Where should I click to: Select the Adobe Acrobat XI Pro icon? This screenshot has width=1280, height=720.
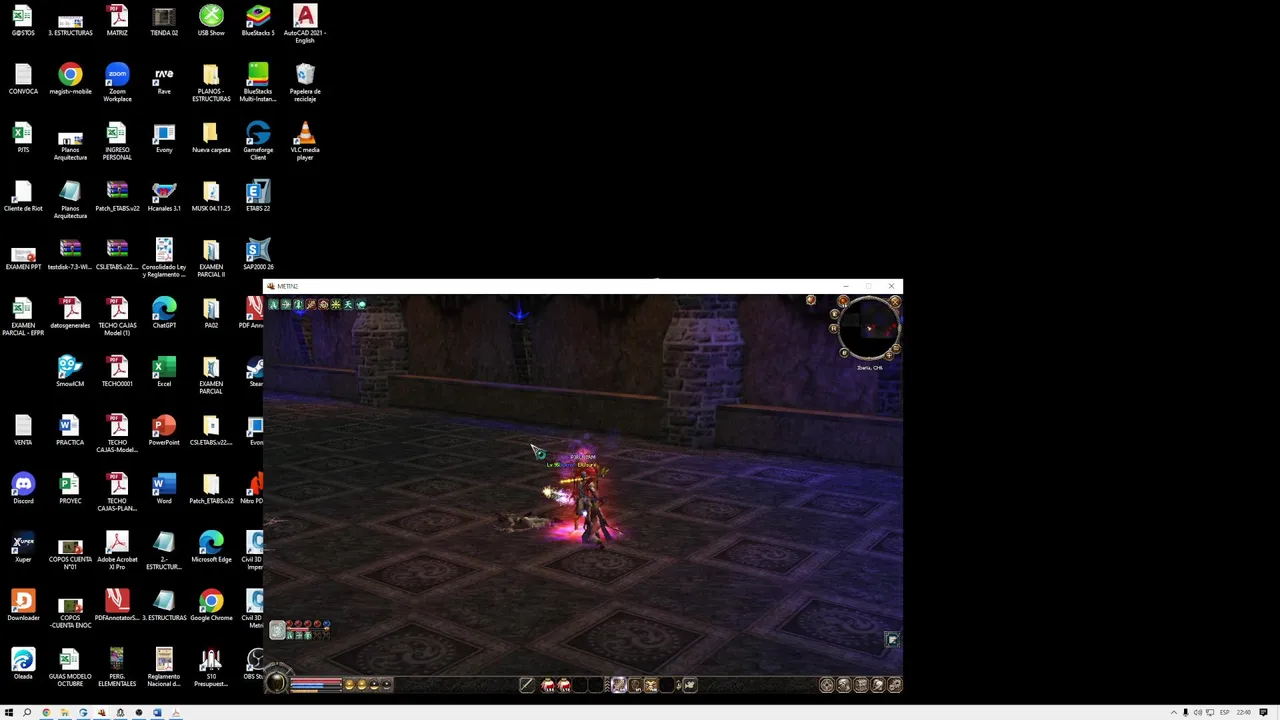(117, 551)
